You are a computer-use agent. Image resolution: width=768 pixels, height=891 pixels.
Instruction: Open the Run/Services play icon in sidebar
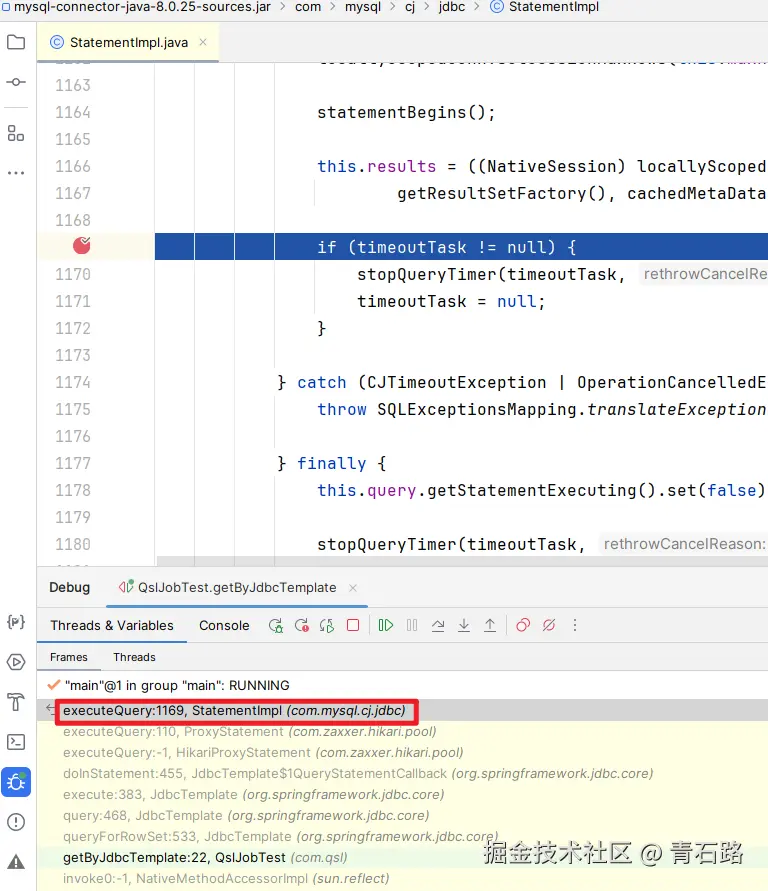point(16,662)
